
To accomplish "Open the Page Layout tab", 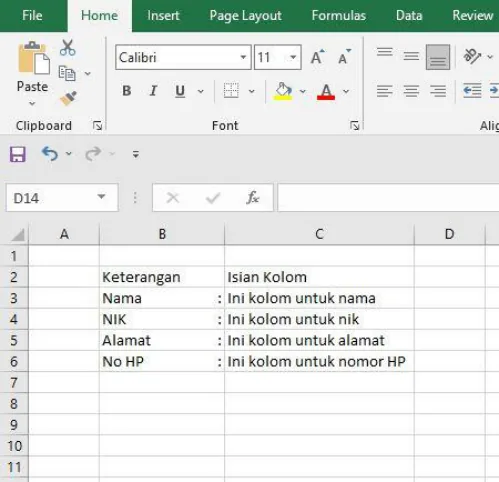I will 246,16.
